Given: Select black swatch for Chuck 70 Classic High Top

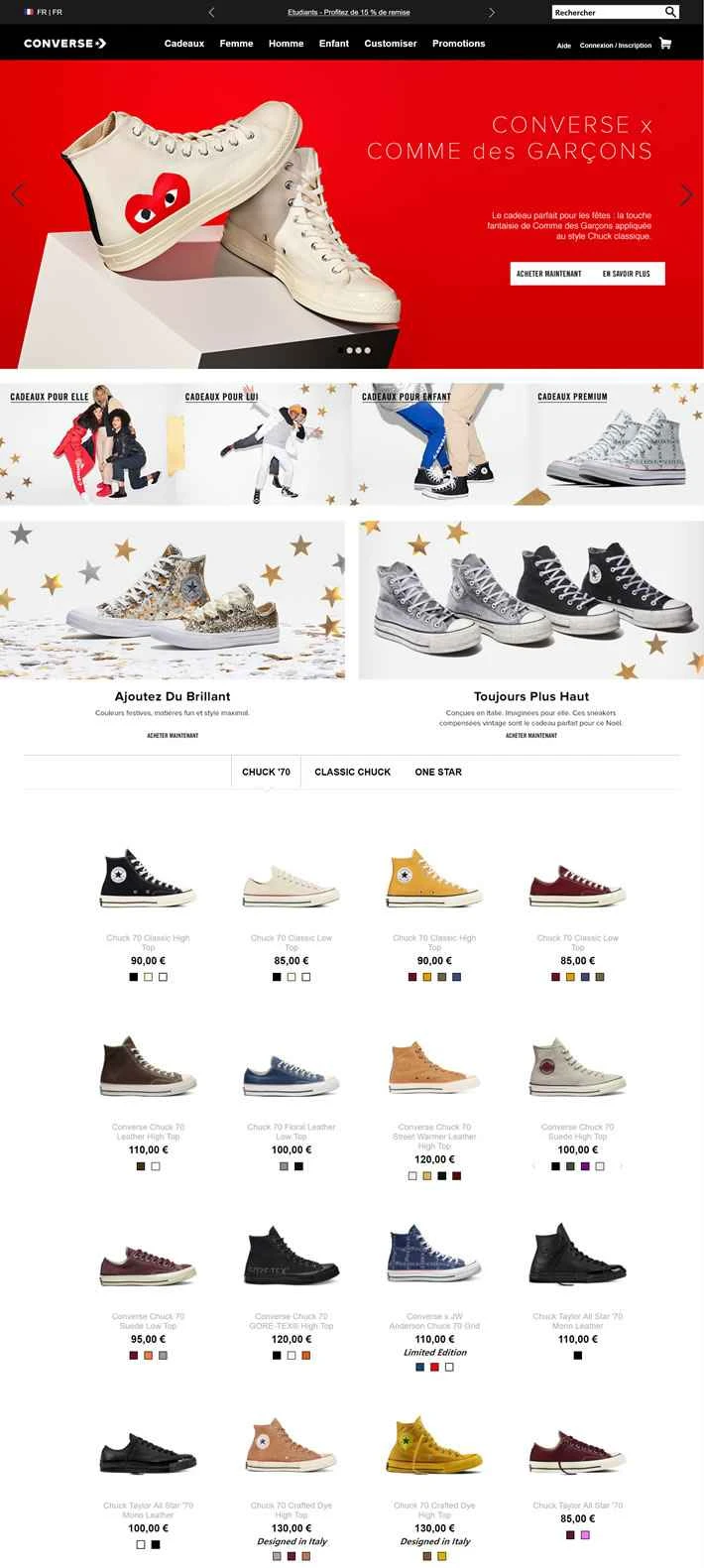Looking at the screenshot, I should 134,977.
